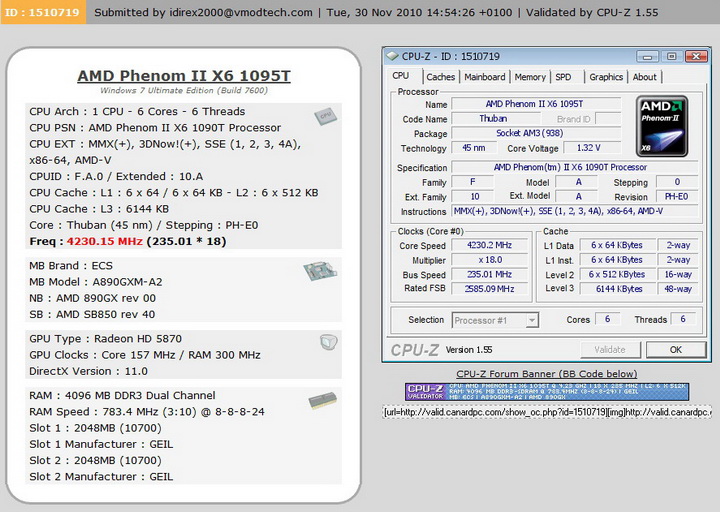The height and width of the screenshot is (512, 720).
Task: Click the Core Speed value 4230.2 MHz
Action: [x=489, y=245]
